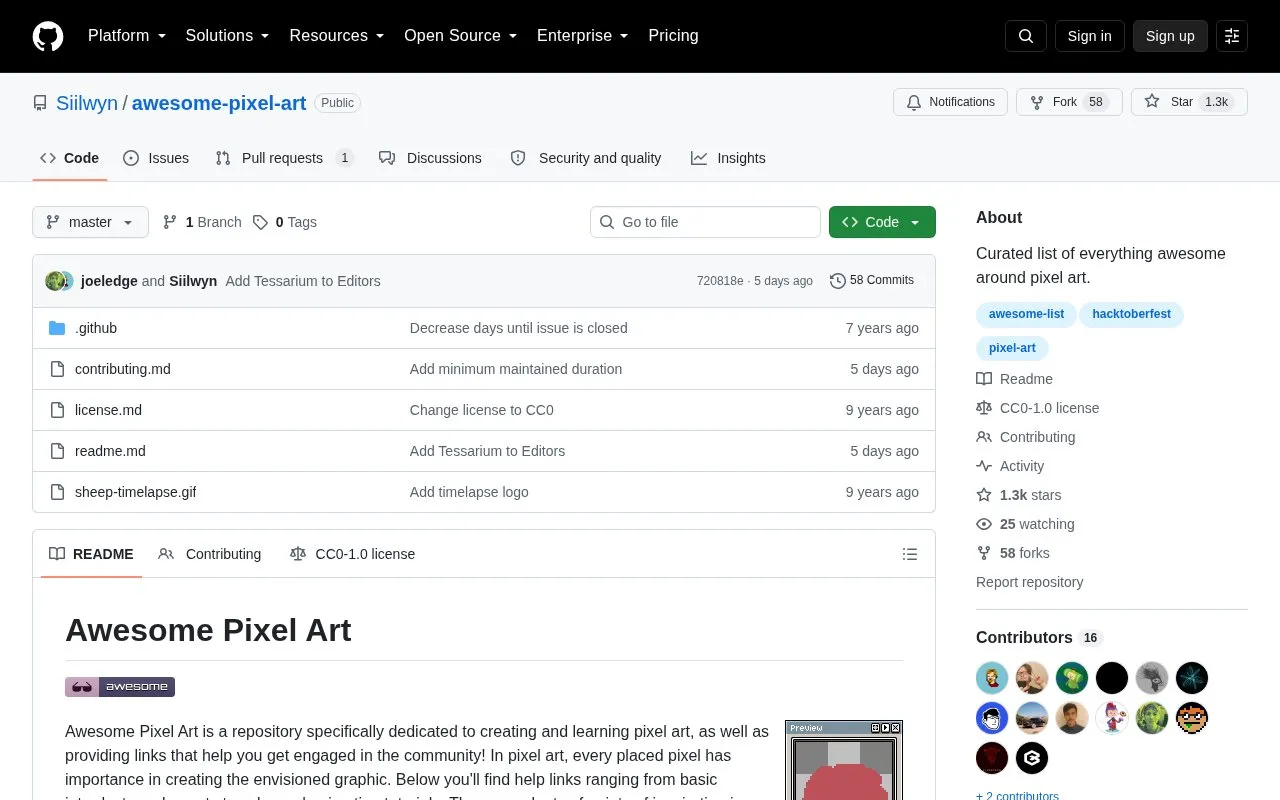The image size is (1280, 800).
Task: View the 1 Branch list
Action: click(x=202, y=222)
